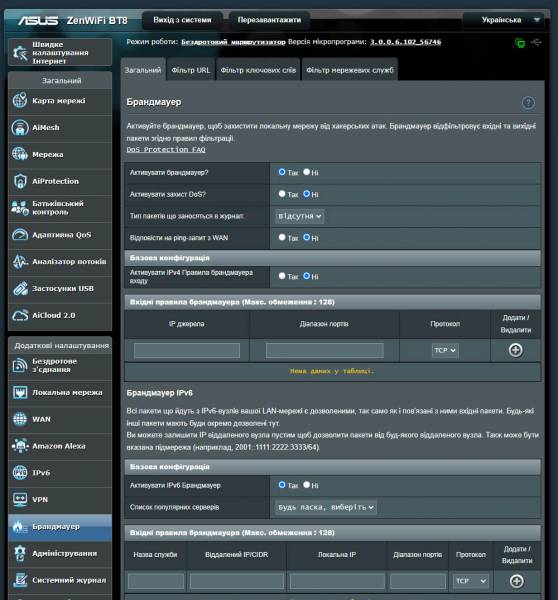The image size is (558, 600).
Task: Click Віддалений IP/CIDR input field
Action: [x=237, y=581]
